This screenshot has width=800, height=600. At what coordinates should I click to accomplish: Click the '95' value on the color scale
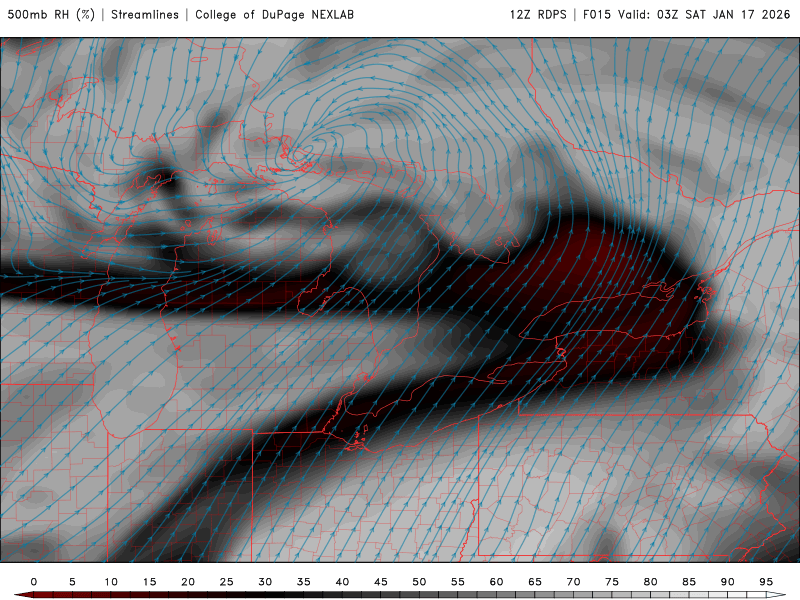tap(766, 582)
